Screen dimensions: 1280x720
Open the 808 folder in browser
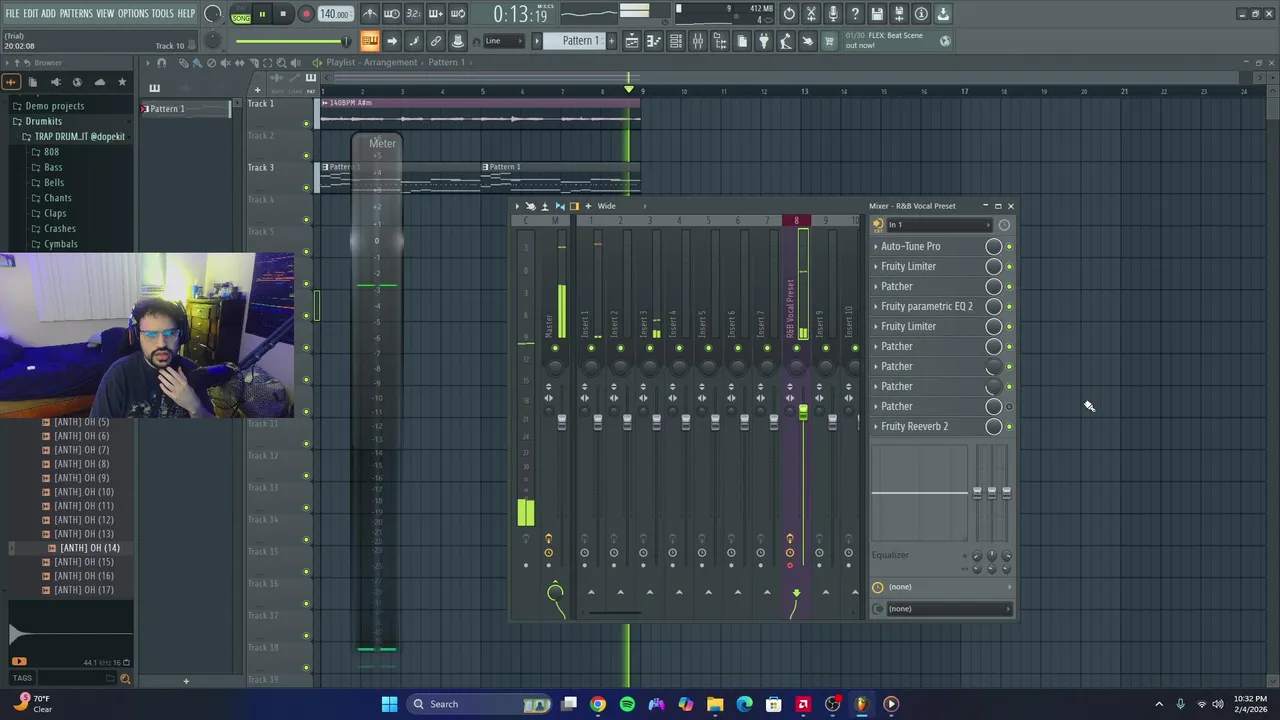(51, 152)
